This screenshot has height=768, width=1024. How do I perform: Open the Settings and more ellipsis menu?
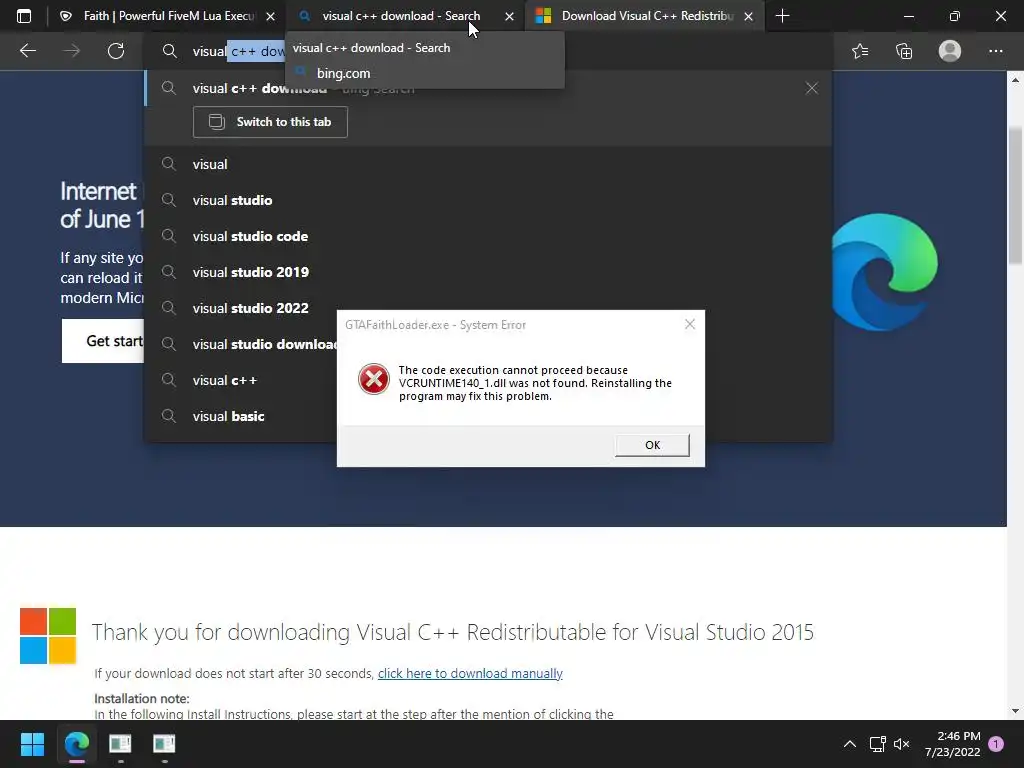995,51
